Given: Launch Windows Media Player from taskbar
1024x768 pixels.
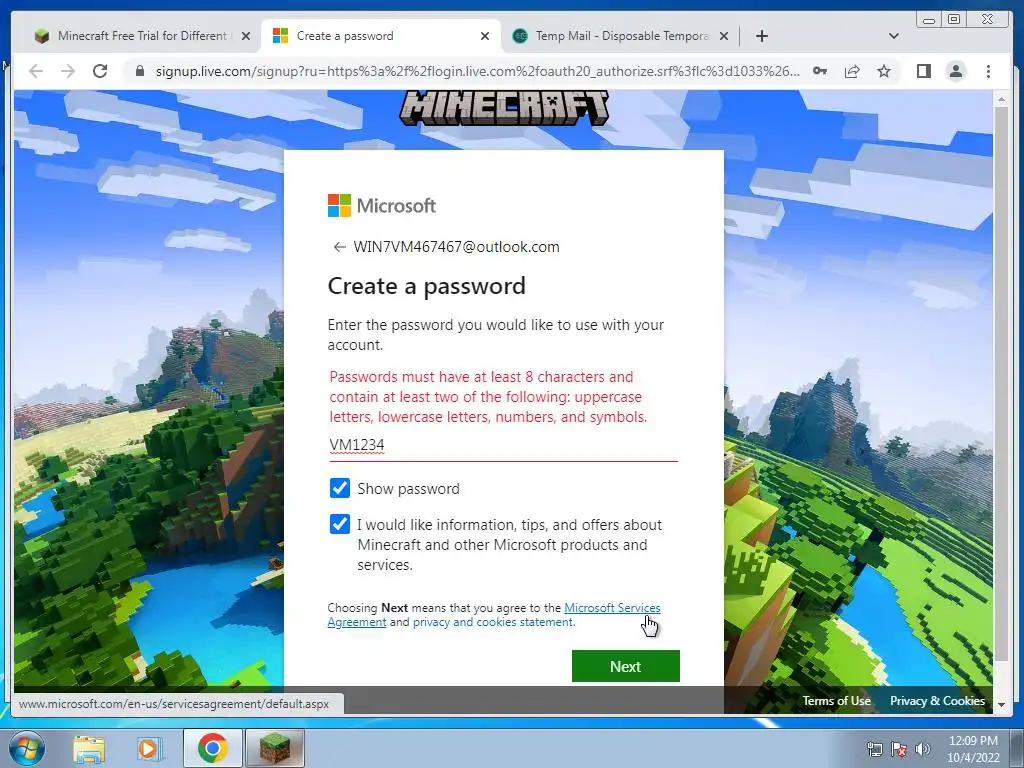Looking at the screenshot, I should [x=149, y=748].
